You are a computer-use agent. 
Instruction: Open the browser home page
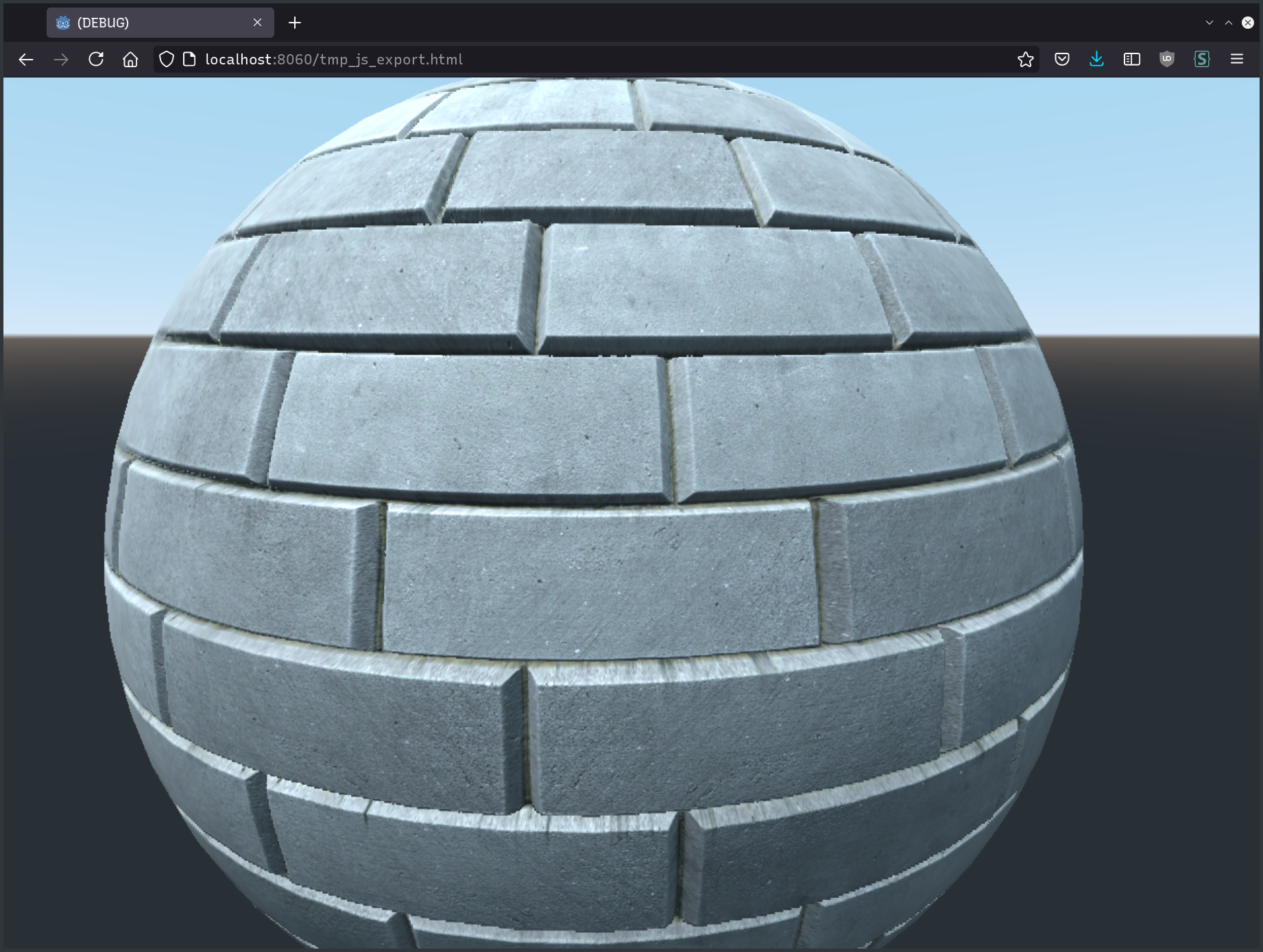click(130, 60)
